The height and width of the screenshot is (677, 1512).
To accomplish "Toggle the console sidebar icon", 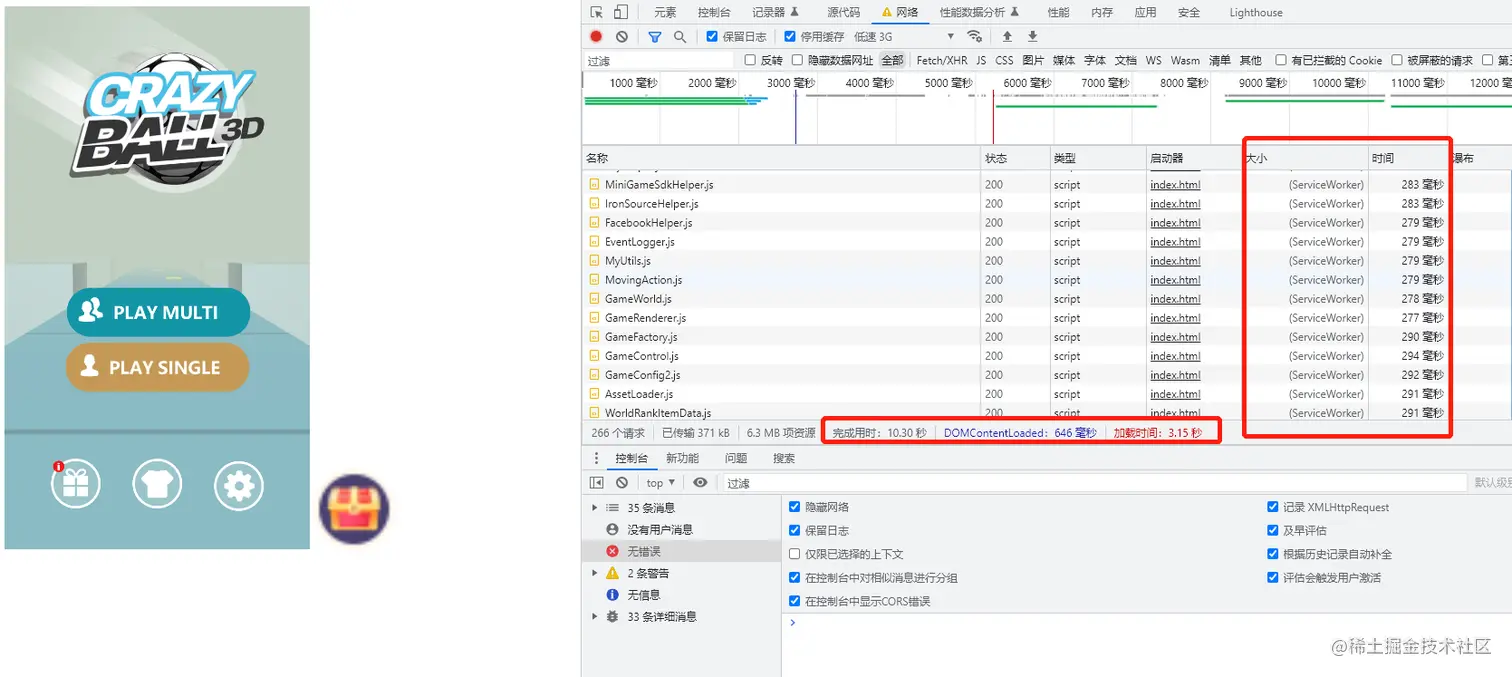I will [x=597, y=482].
